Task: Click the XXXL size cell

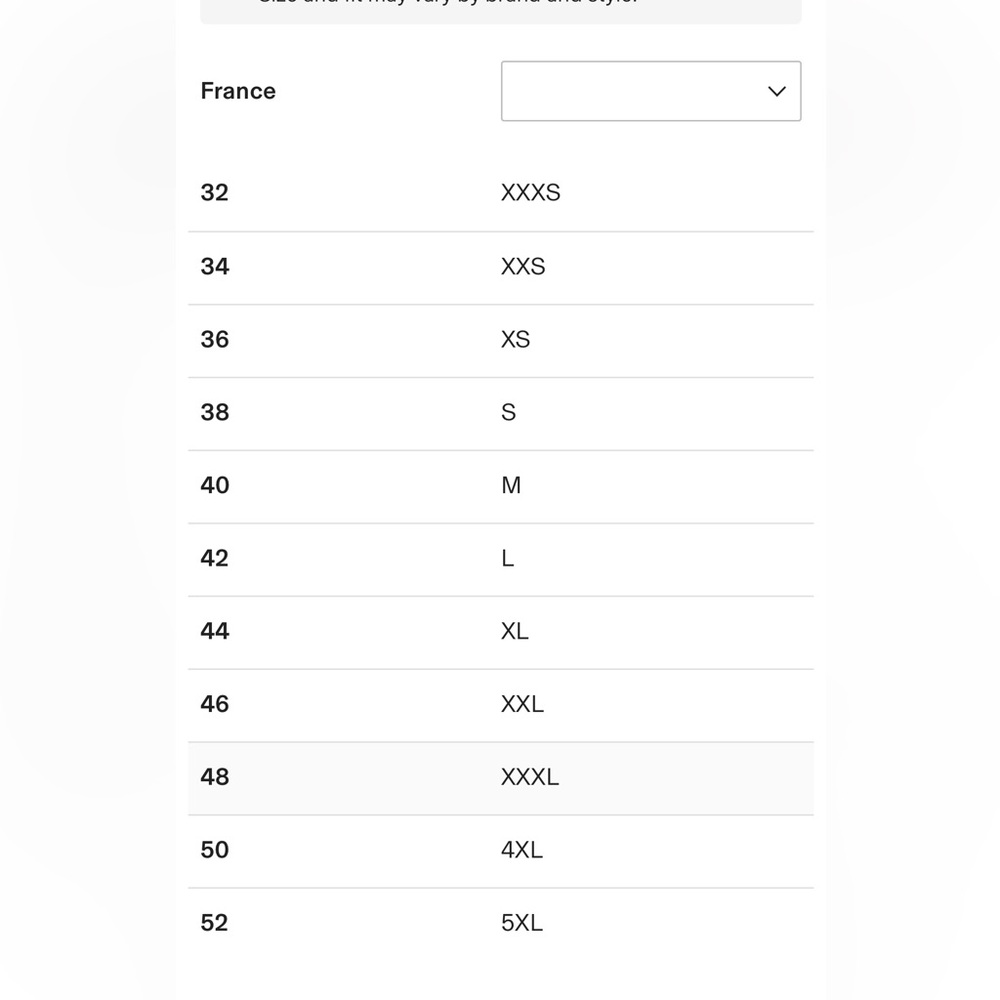Action: click(530, 778)
